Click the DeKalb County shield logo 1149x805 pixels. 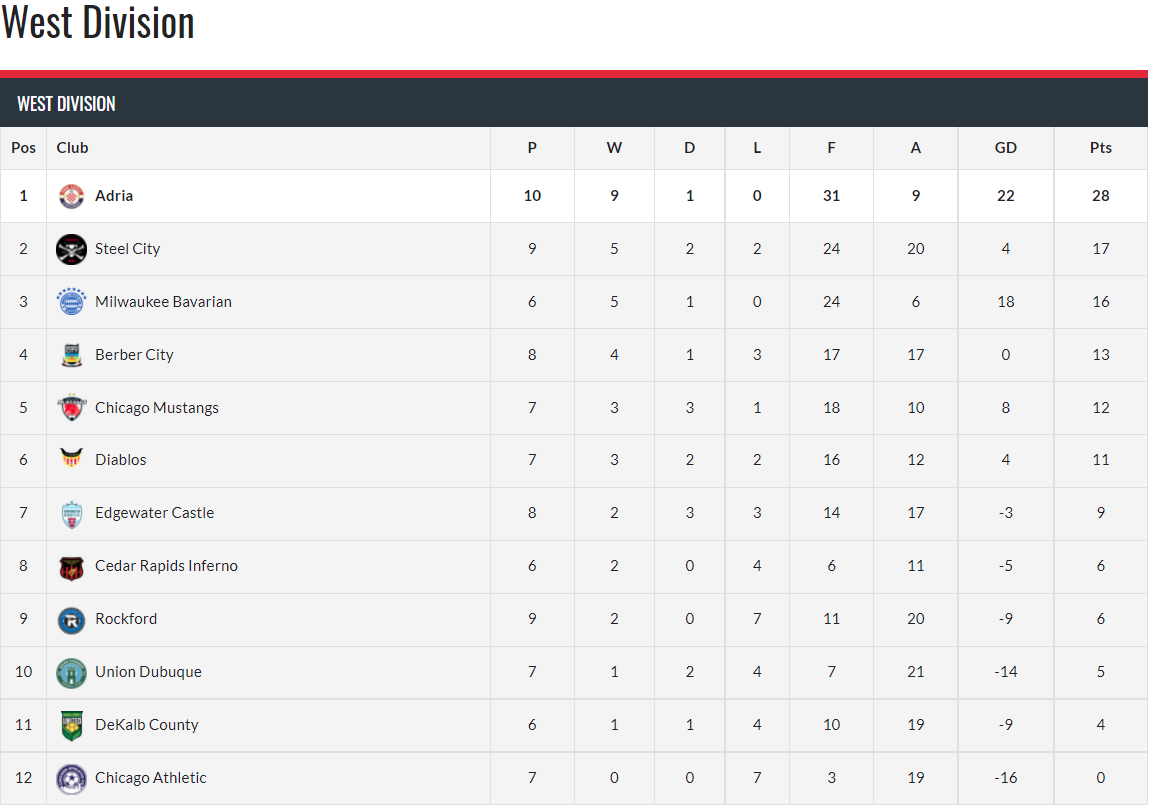[x=72, y=725]
